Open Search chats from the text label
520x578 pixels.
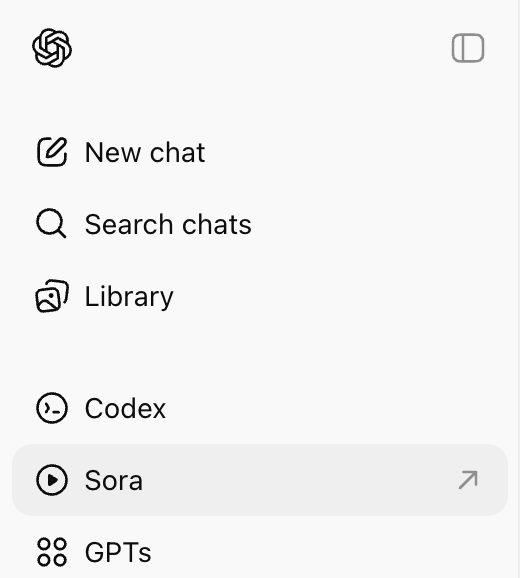[168, 224]
